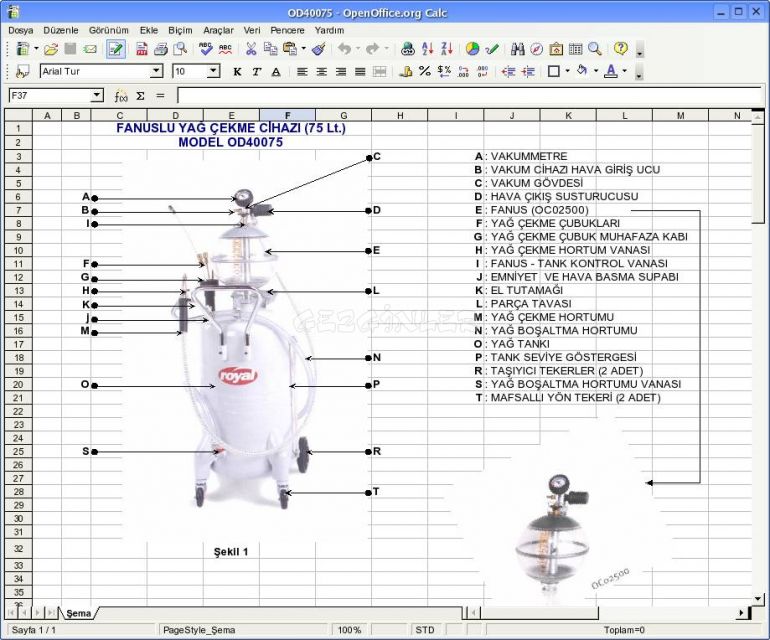Image resolution: width=770 pixels, height=640 pixels.
Task: Insert Hyperlink globe icon
Action: coord(408,49)
